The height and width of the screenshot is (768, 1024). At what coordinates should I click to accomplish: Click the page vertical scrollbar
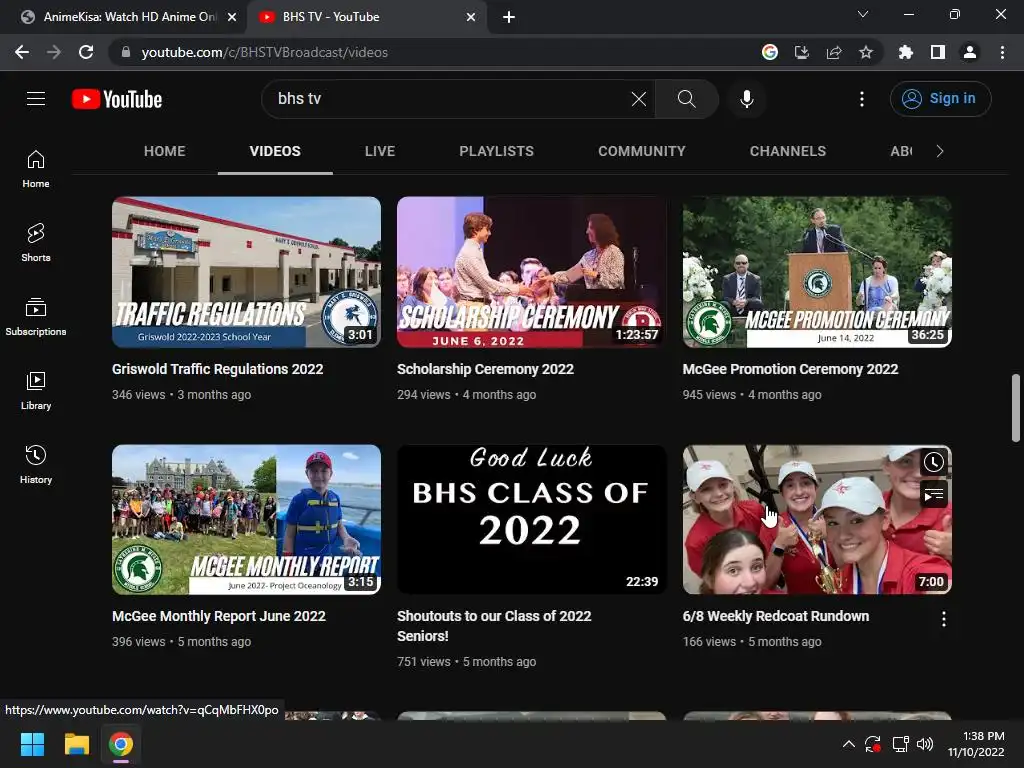pos(1016,408)
